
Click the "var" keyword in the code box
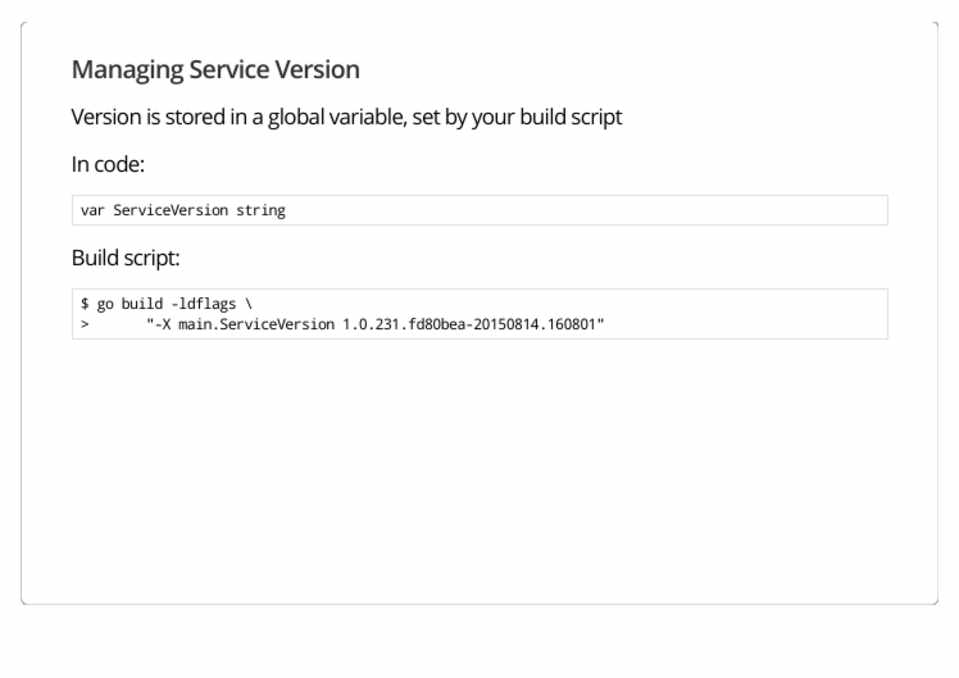point(92,210)
